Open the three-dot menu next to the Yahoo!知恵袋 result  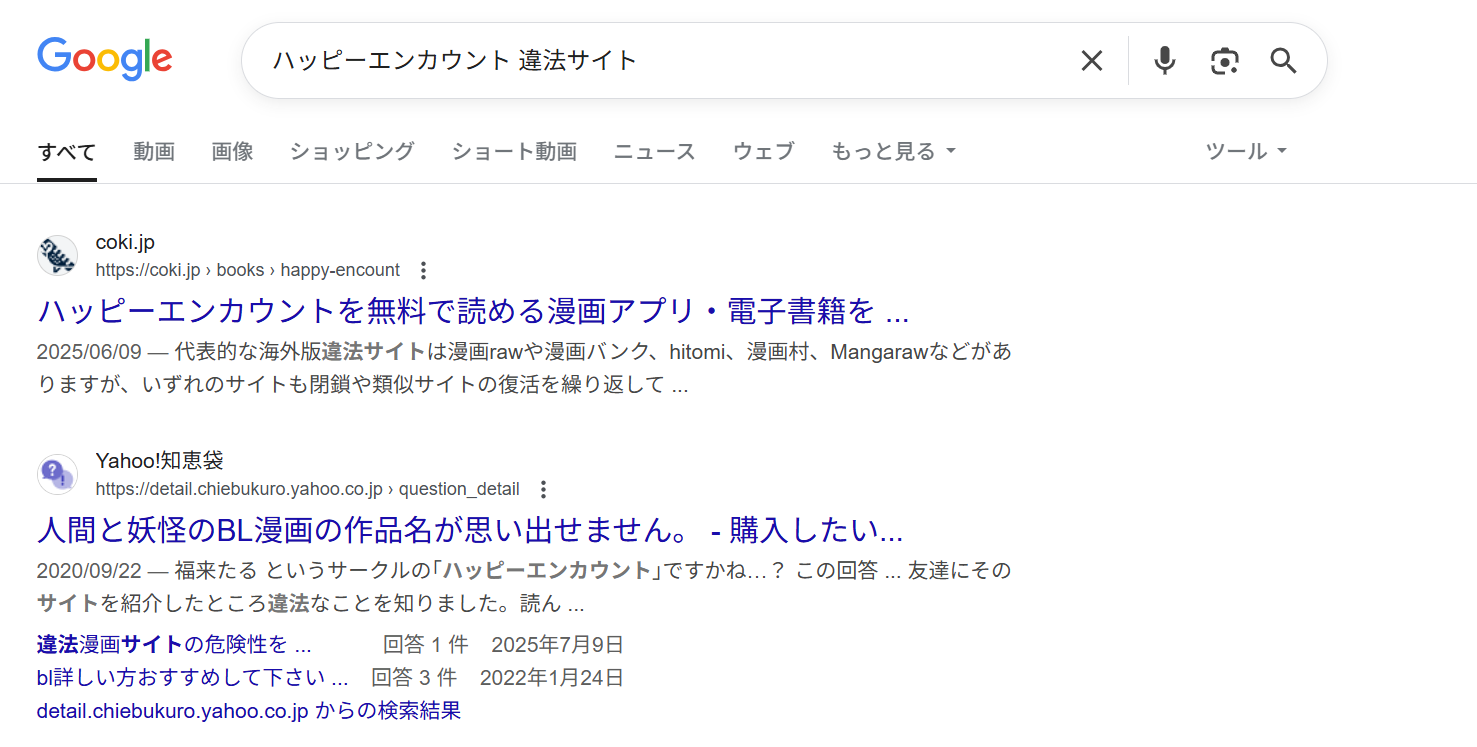pos(543,489)
